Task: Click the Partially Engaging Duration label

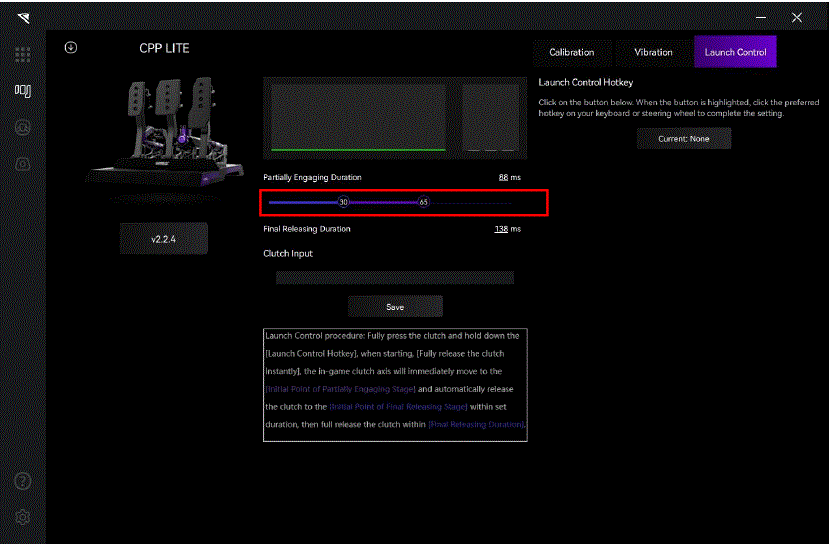Action: [x=312, y=177]
